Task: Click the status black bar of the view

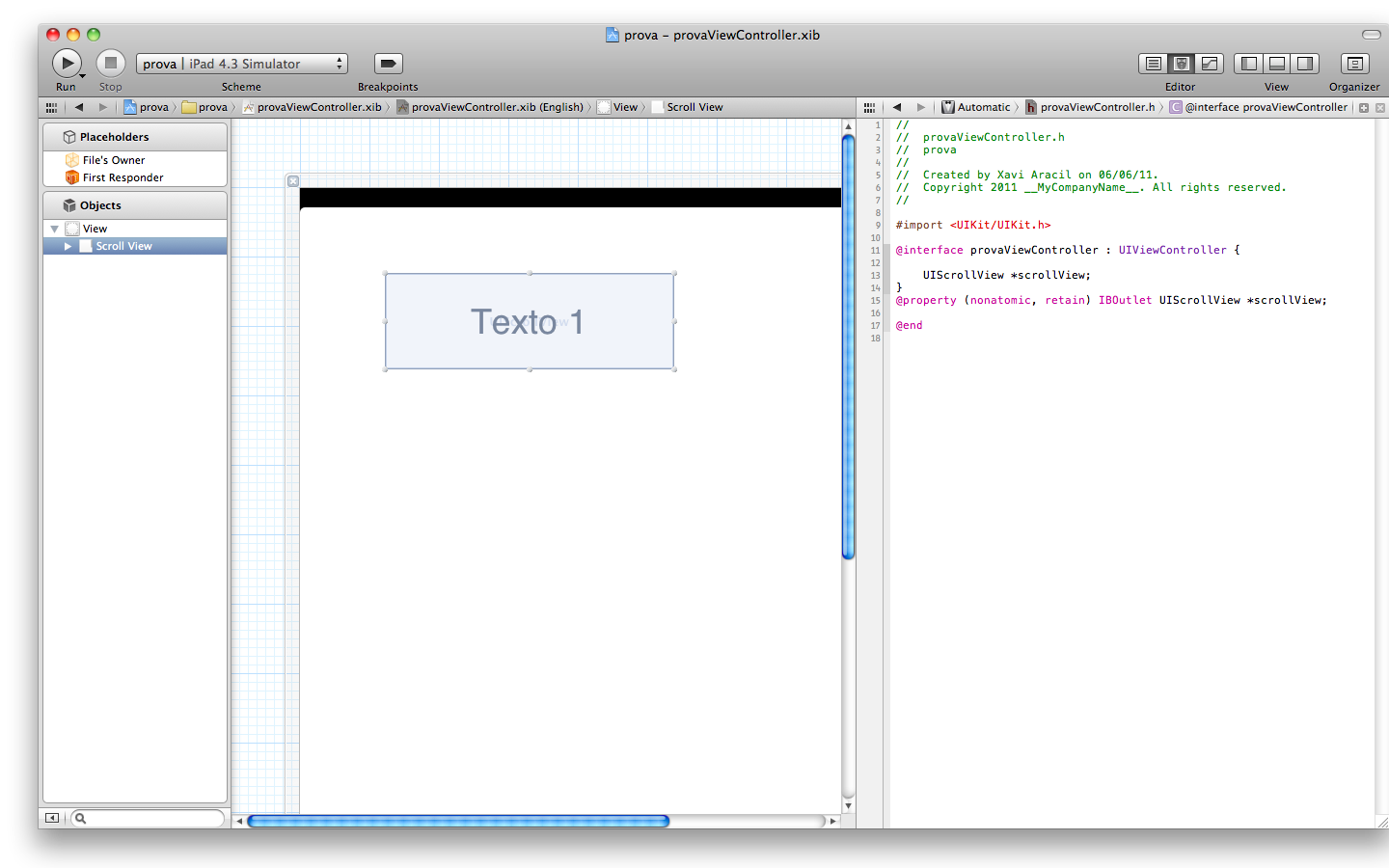Action: (x=570, y=198)
